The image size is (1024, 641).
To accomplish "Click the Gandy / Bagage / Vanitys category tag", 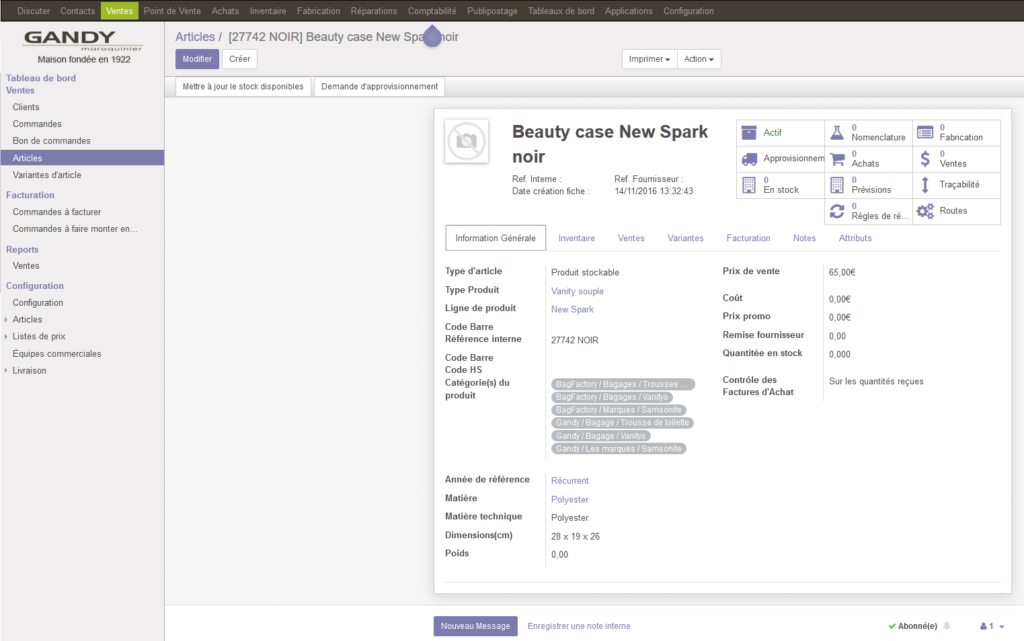I will [x=601, y=436].
